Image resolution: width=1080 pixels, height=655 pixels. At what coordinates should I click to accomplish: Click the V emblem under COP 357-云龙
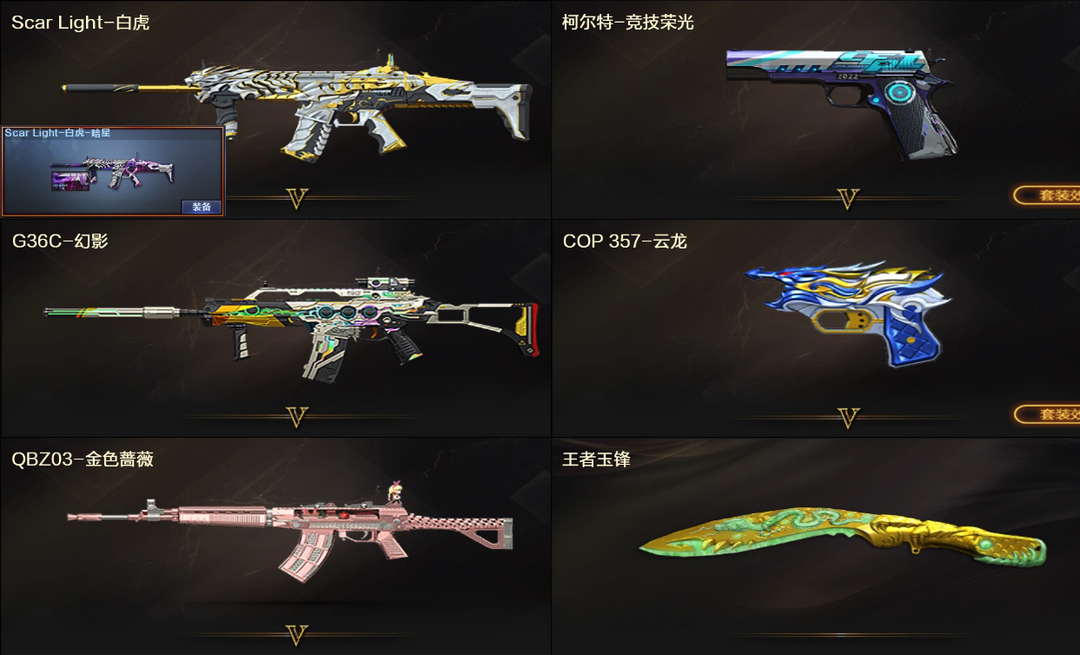pyautogui.click(x=848, y=417)
